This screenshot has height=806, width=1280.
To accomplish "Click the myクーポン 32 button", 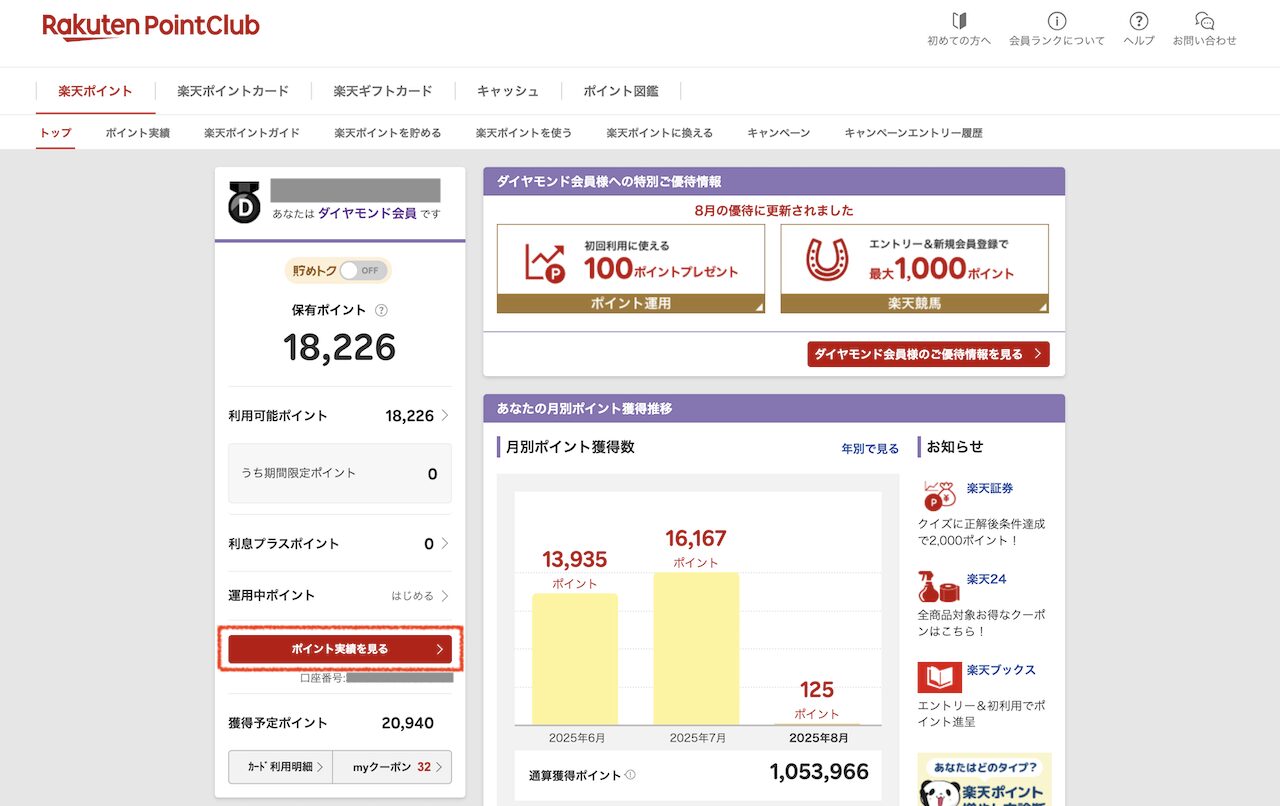I will point(392,767).
